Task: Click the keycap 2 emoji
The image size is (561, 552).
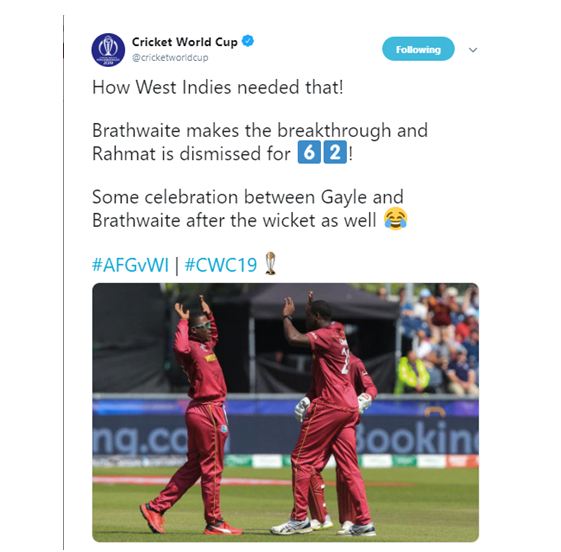Action: (x=335, y=152)
